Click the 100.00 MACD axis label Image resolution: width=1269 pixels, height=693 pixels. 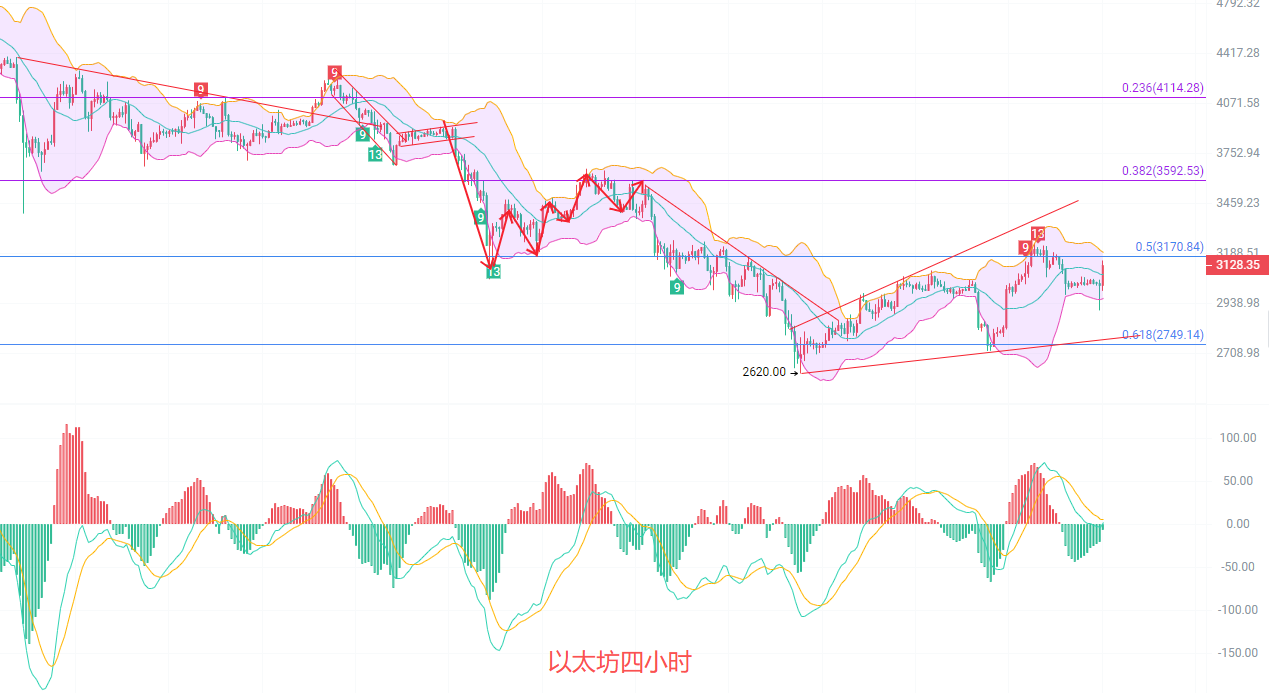point(1236,438)
